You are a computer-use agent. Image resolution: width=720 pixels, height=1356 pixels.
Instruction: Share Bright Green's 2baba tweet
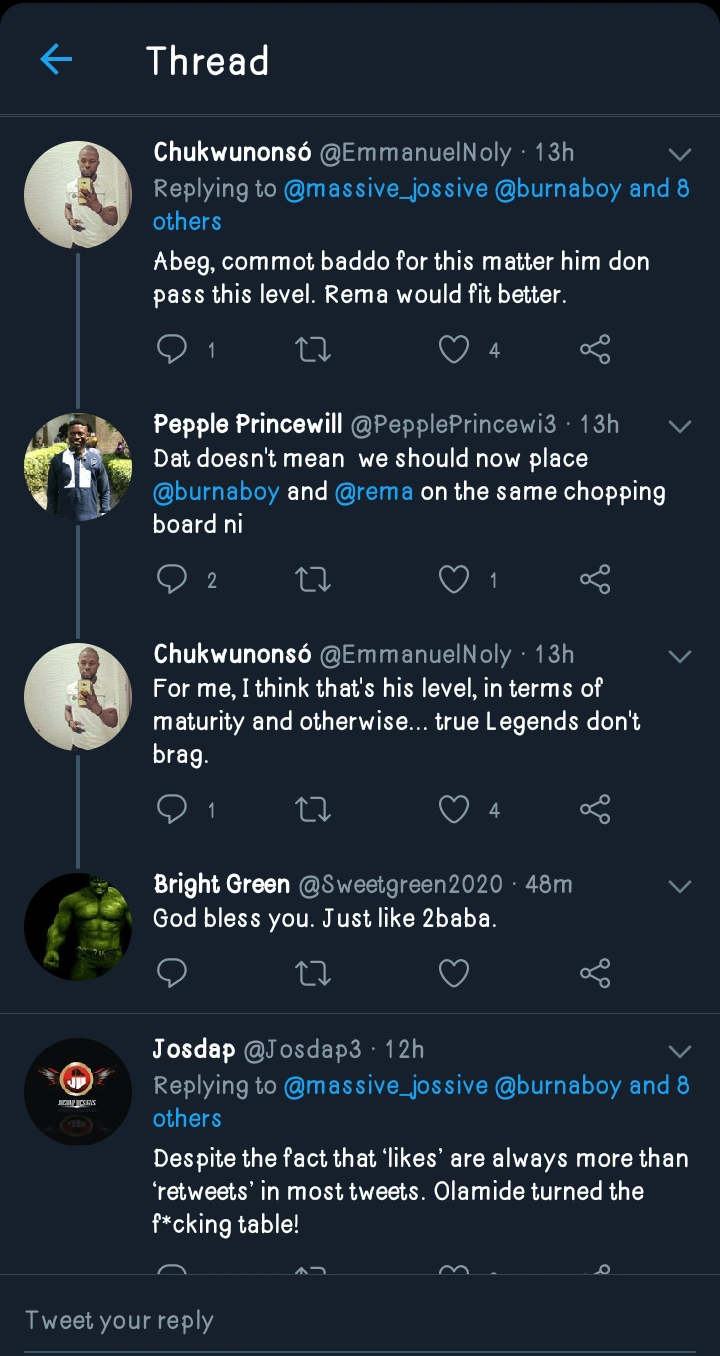pos(595,972)
